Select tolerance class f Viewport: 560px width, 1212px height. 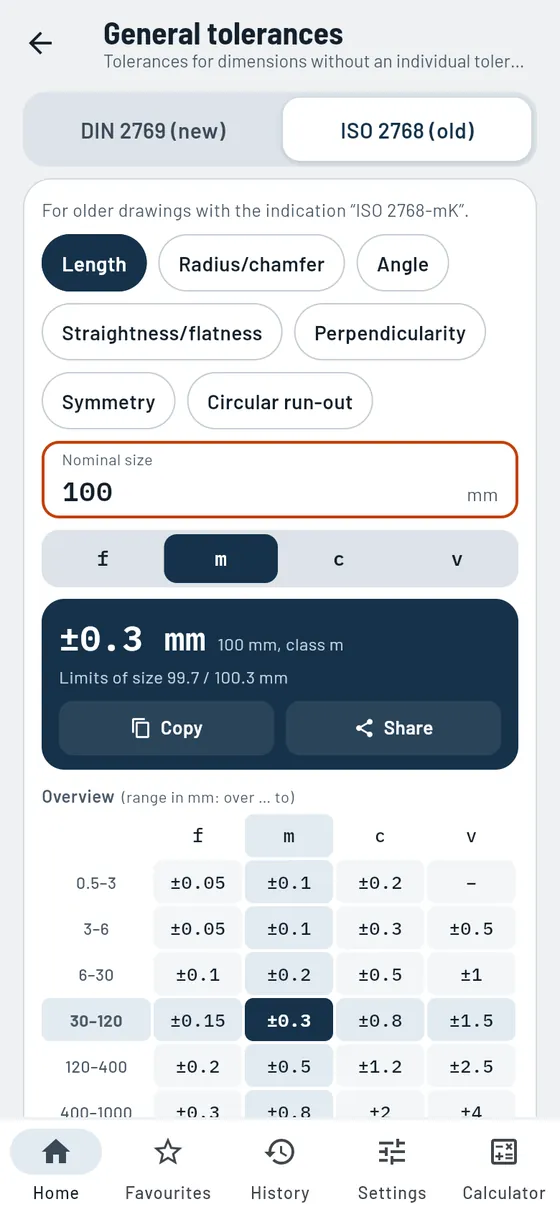103,559
